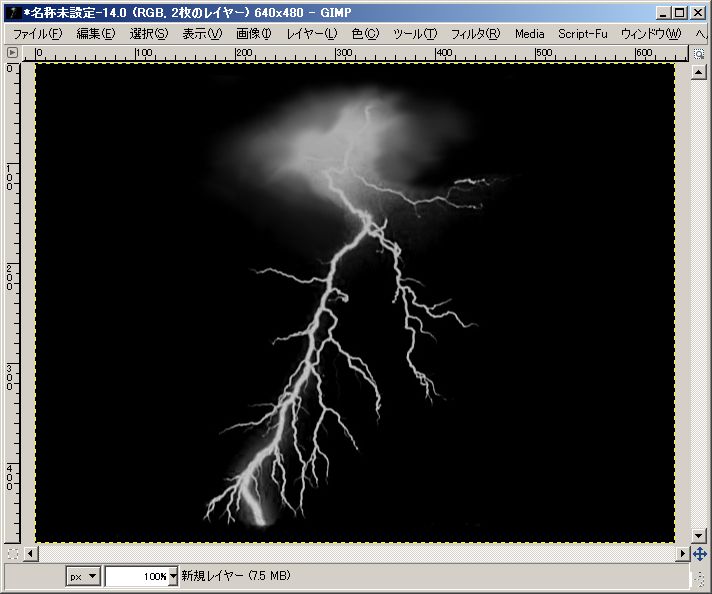Screen dimensions: 712x594
Task: Click the vertical scrollbar up arrow
Action: [698, 72]
